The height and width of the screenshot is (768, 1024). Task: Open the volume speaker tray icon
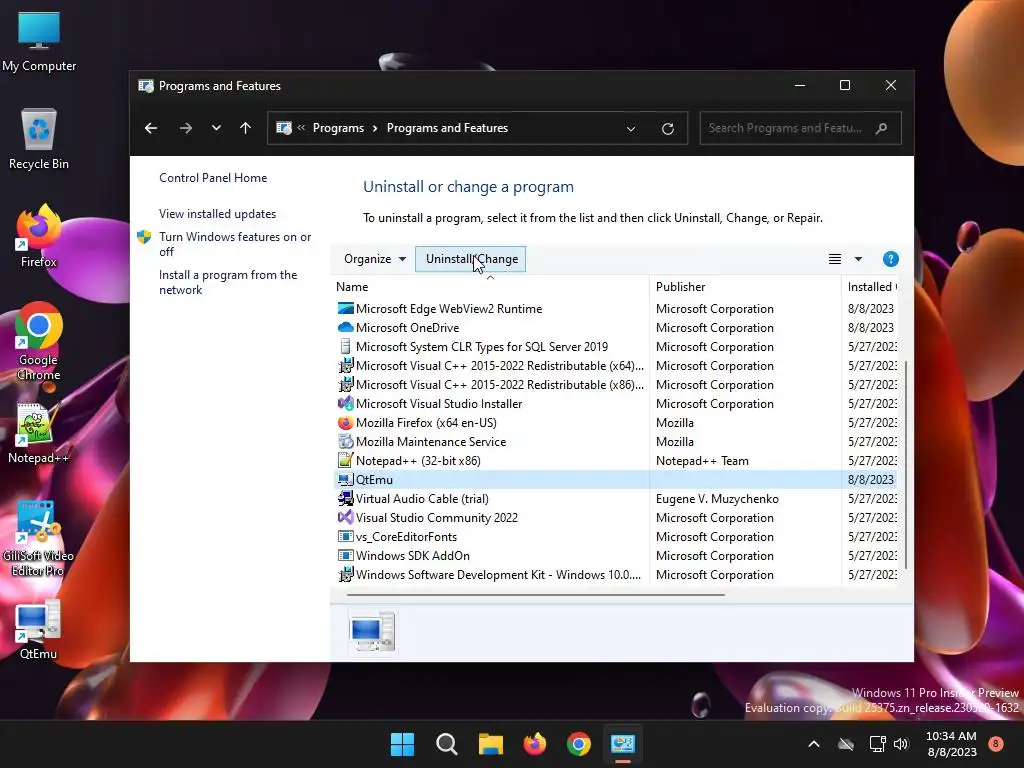[x=901, y=744]
